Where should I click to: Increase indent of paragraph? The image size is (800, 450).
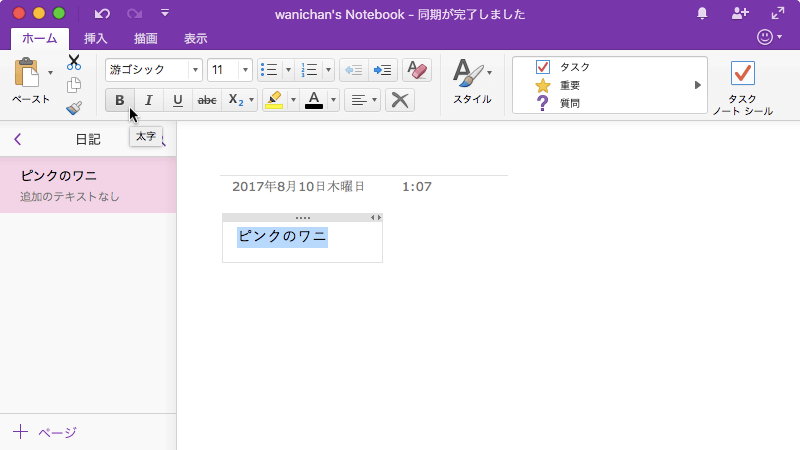click(x=382, y=70)
